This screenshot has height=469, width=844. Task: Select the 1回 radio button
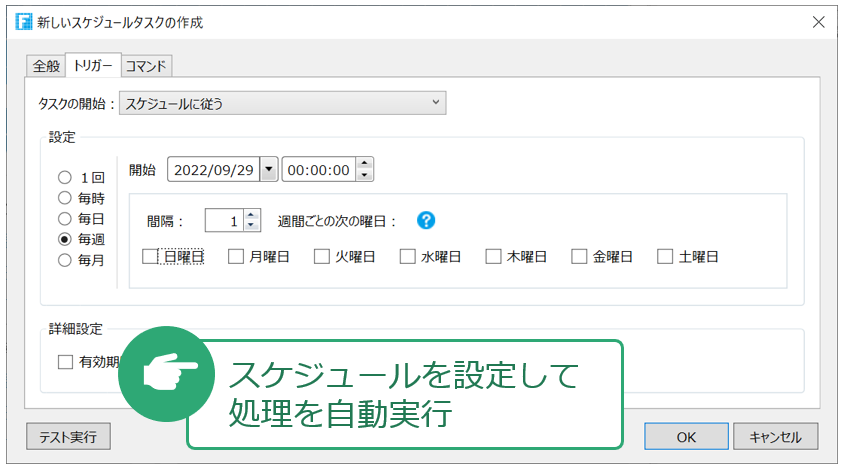click(x=65, y=177)
